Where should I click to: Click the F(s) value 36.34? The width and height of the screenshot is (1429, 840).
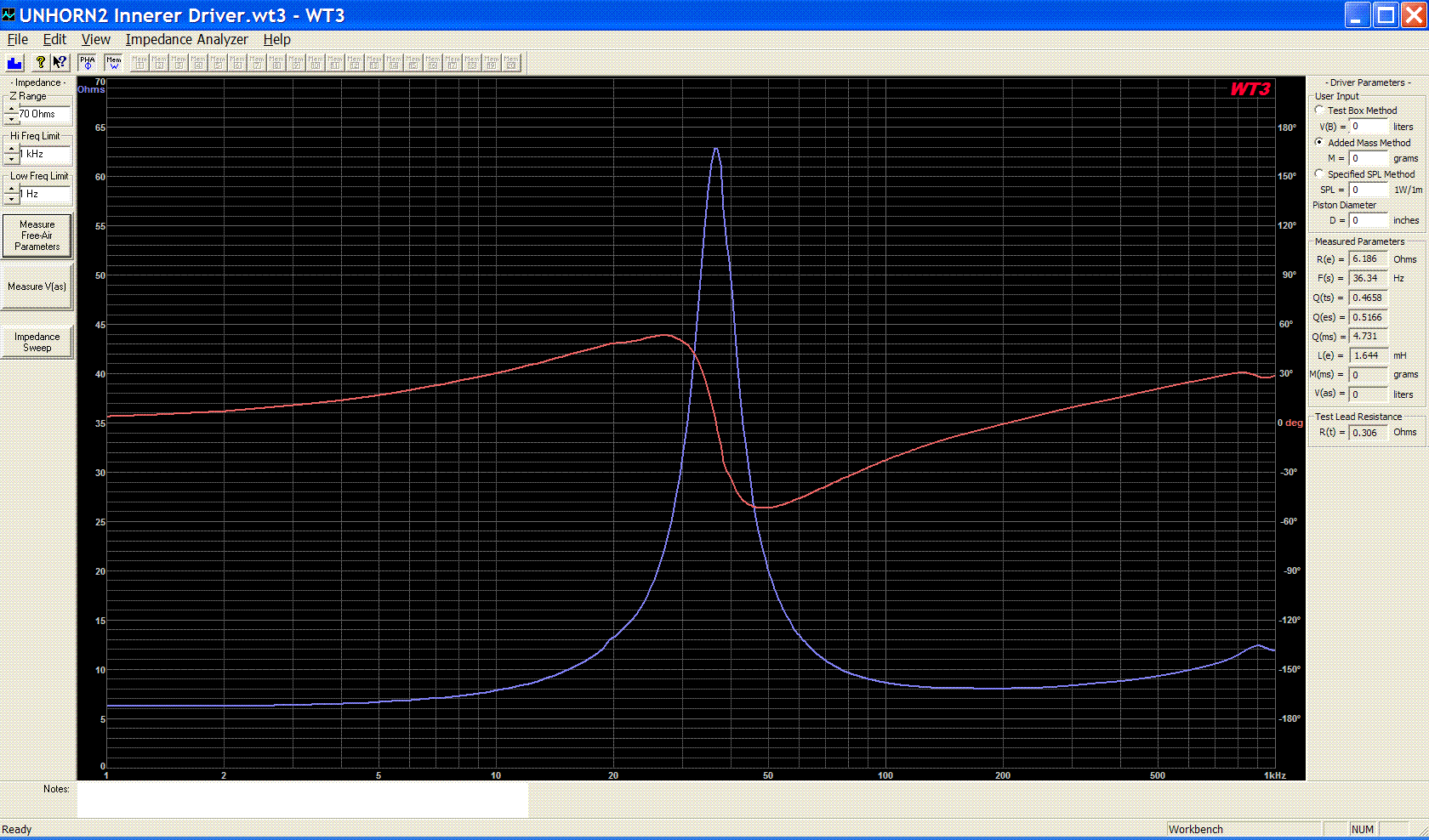pyautogui.click(x=1369, y=278)
